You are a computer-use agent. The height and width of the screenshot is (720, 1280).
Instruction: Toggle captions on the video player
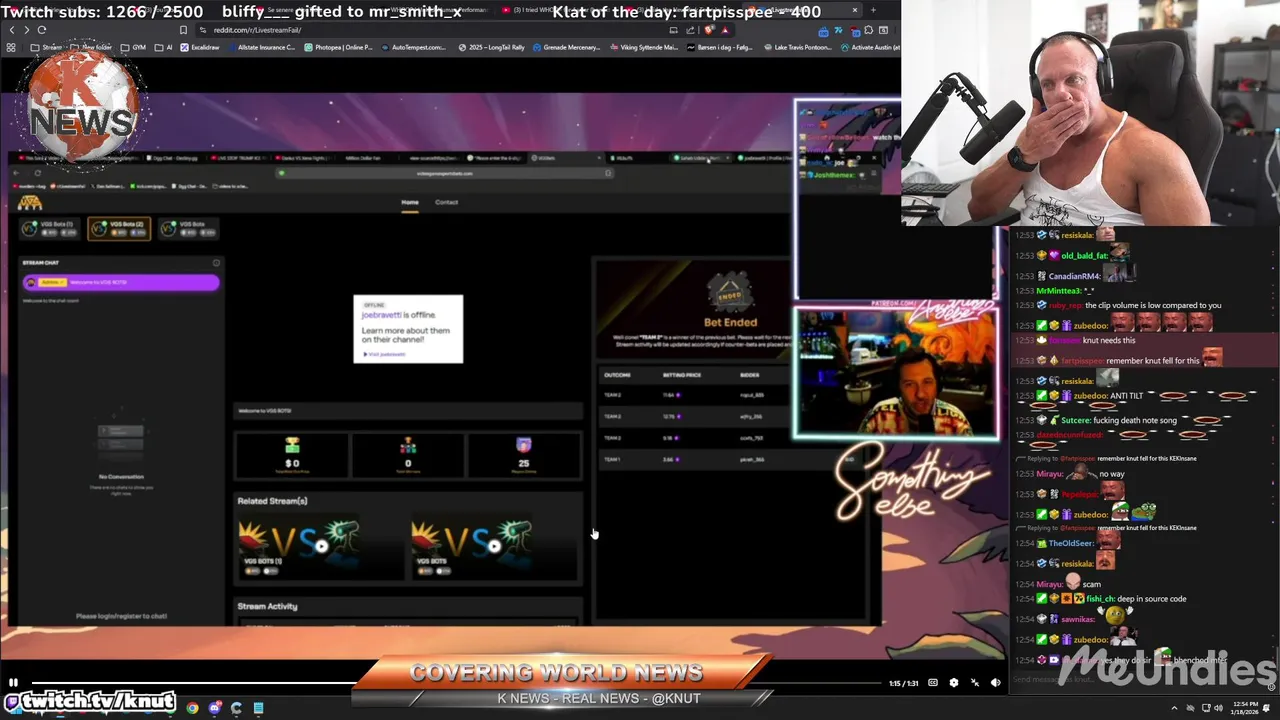[x=932, y=683]
